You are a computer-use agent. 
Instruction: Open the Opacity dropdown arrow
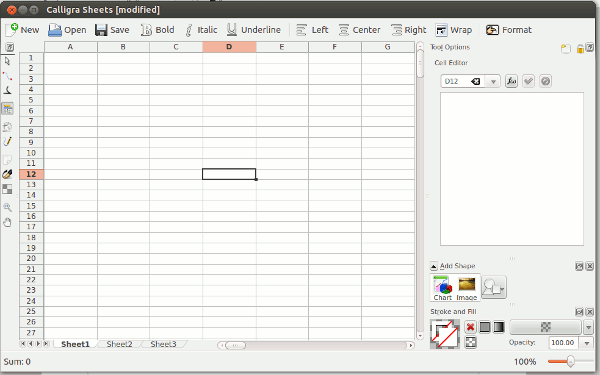587,343
